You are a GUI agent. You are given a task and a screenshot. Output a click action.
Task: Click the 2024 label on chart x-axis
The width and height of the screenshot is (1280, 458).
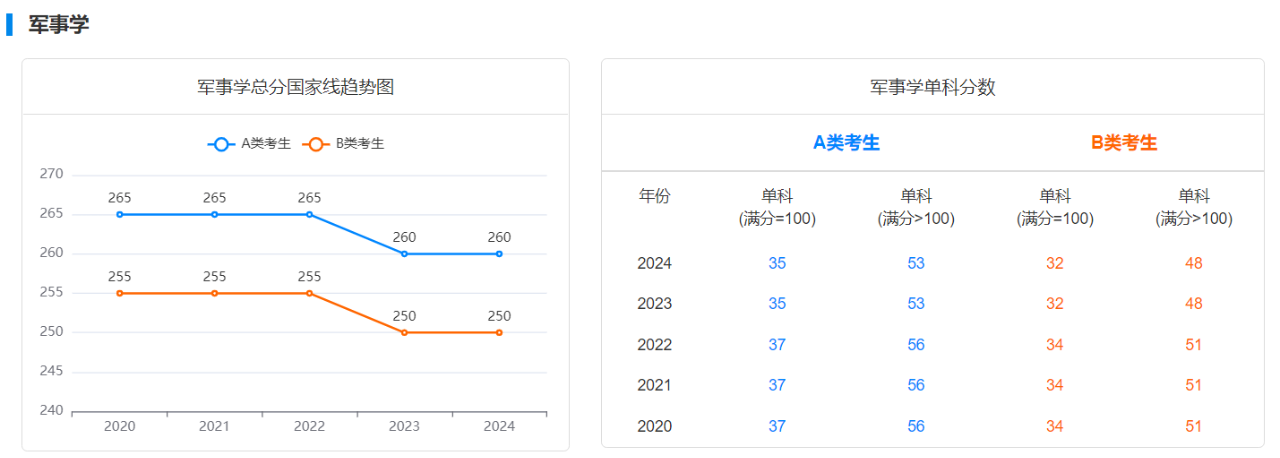[x=499, y=426]
